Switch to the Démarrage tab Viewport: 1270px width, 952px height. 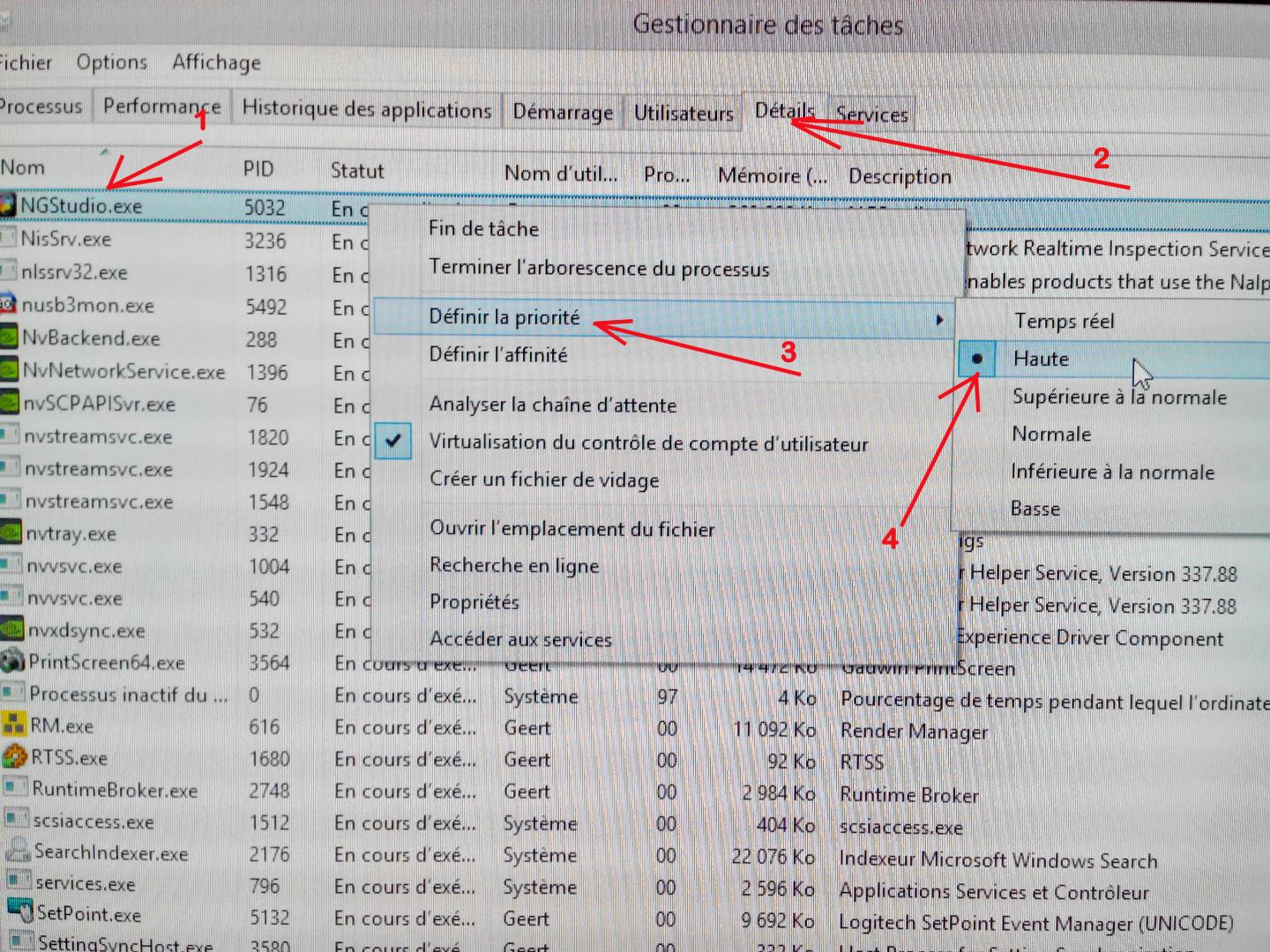tap(563, 113)
